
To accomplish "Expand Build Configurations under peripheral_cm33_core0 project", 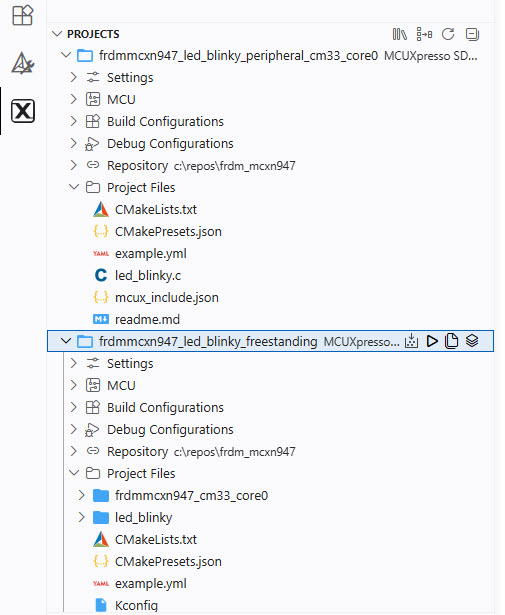I will pos(73,121).
